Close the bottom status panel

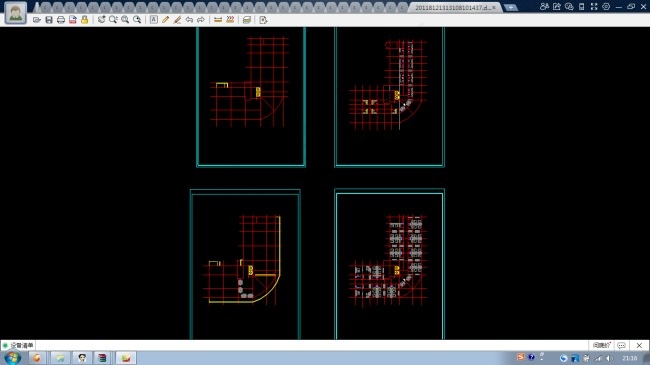pos(639,345)
